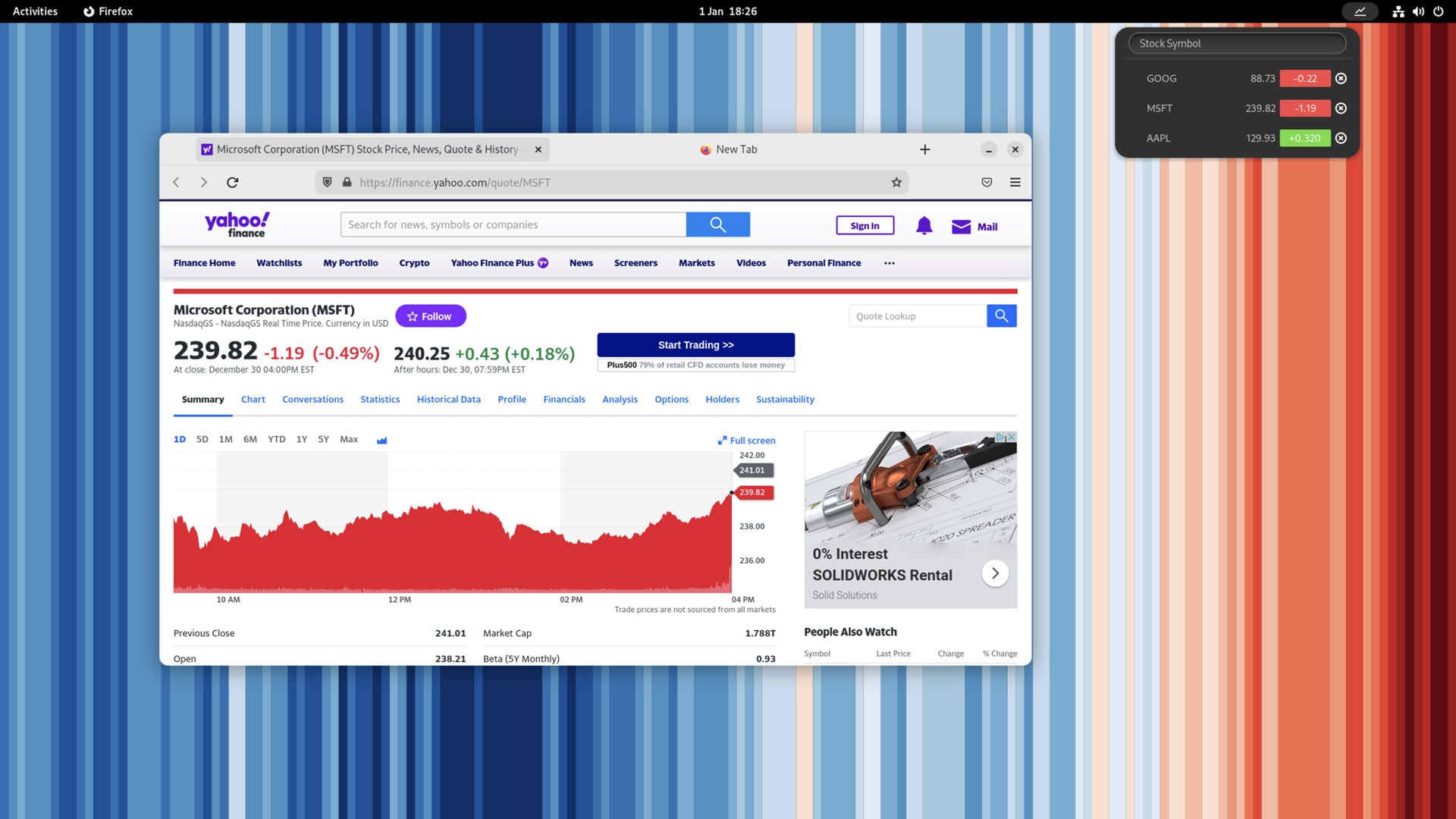Open the Conversations tab
The height and width of the screenshot is (819, 1456).
312,400
